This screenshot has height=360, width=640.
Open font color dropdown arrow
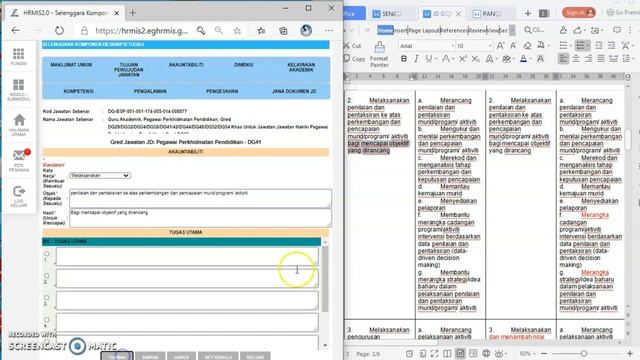click(x=531, y=59)
